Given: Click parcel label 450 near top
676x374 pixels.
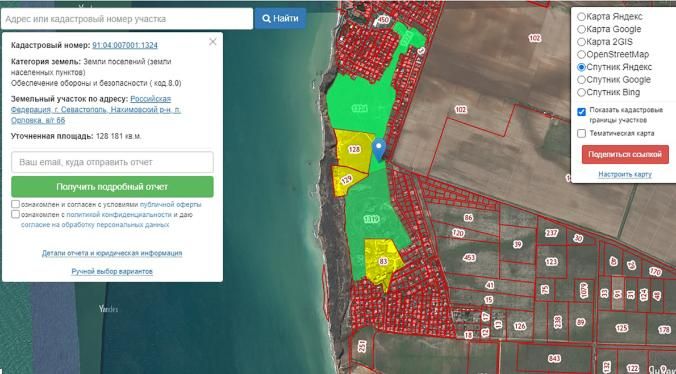Looking at the screenshot, I should pos(383,20).
